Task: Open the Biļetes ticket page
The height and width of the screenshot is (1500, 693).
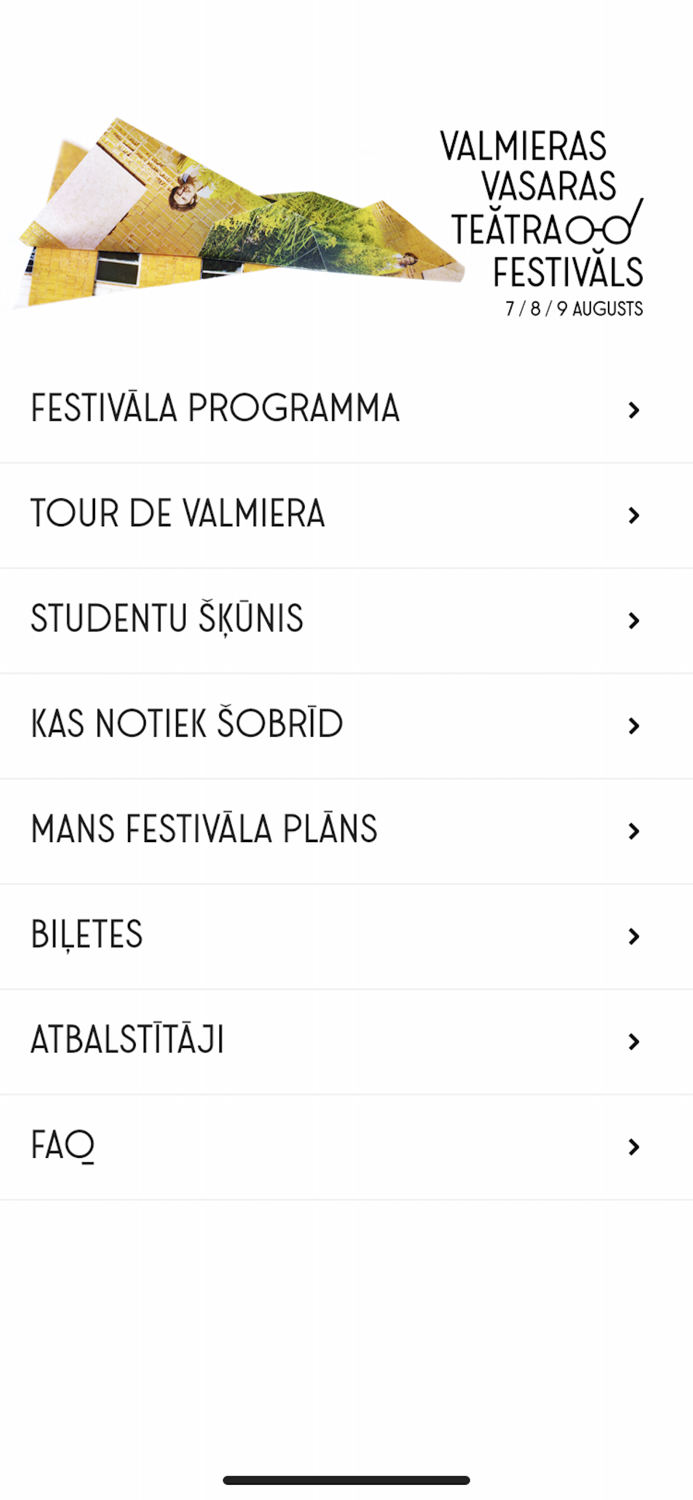Action: 88,934
